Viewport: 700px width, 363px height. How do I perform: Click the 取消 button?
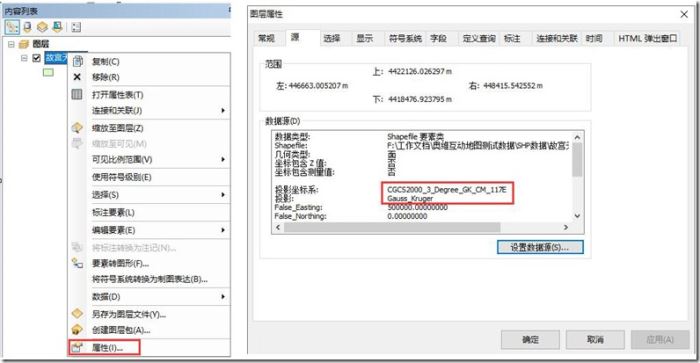[x=595, y=340]
